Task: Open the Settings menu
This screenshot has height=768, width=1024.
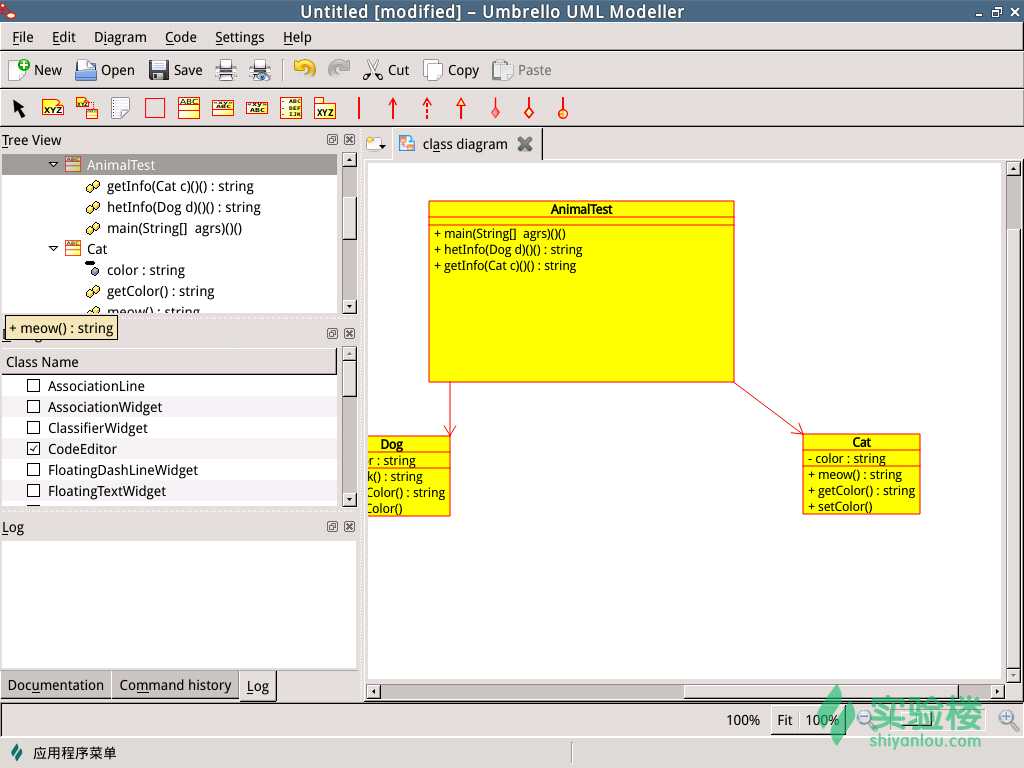Action: [x=240, y=37]
